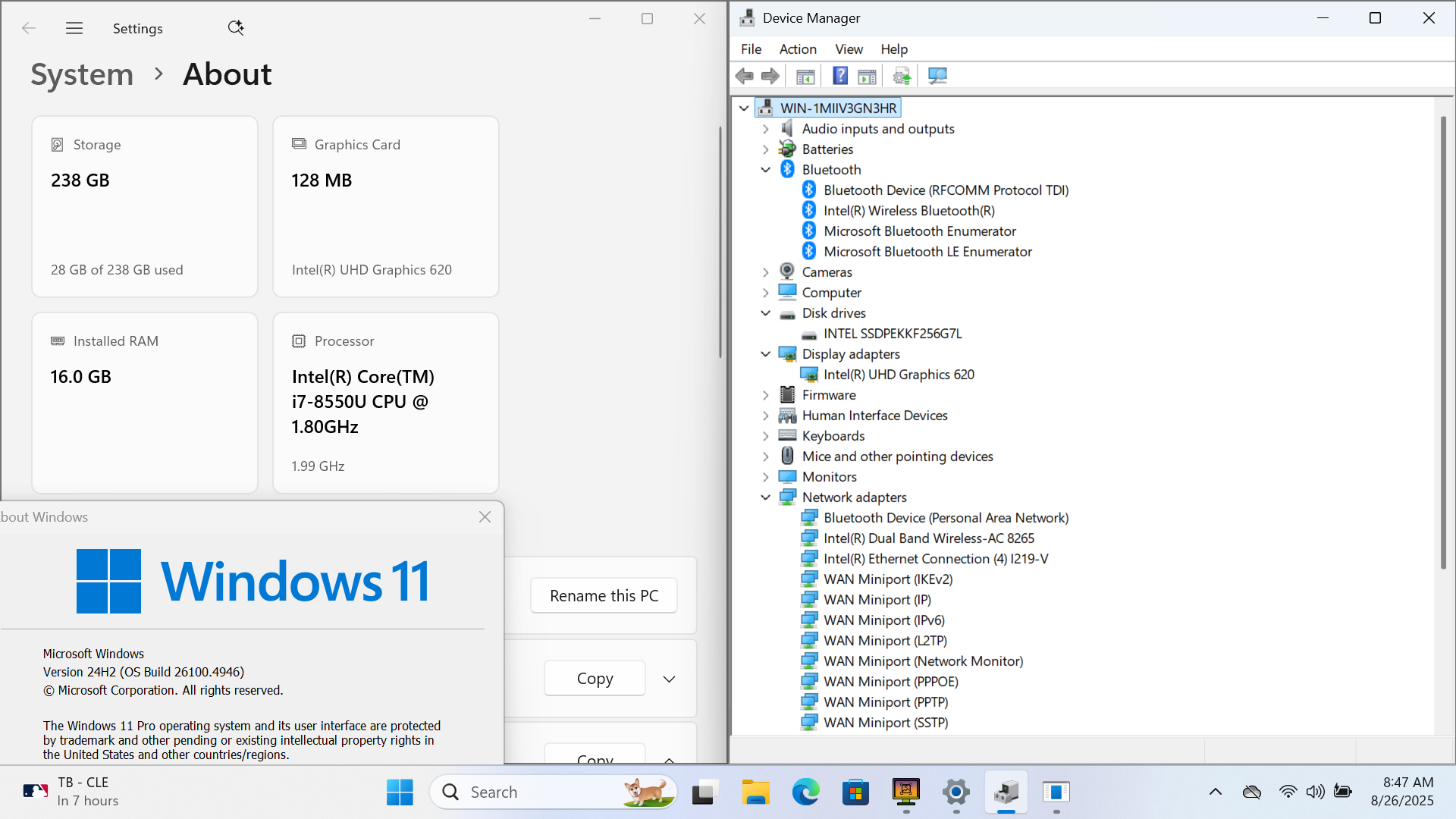1456x819 pixels.
Task: Open the TB - CLE sports widget
Action: [x=72, y=792]
